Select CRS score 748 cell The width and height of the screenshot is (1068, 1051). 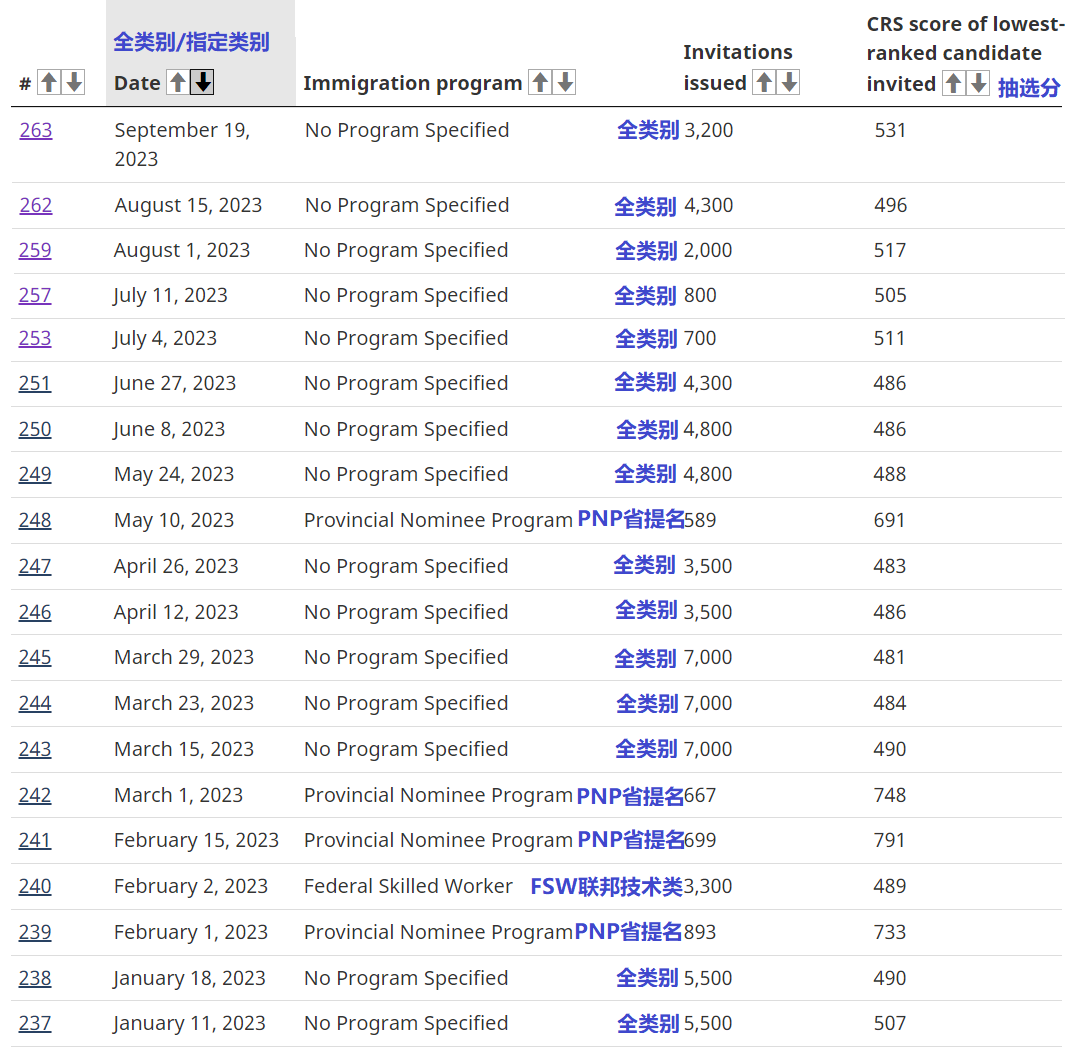coord(890,795)
